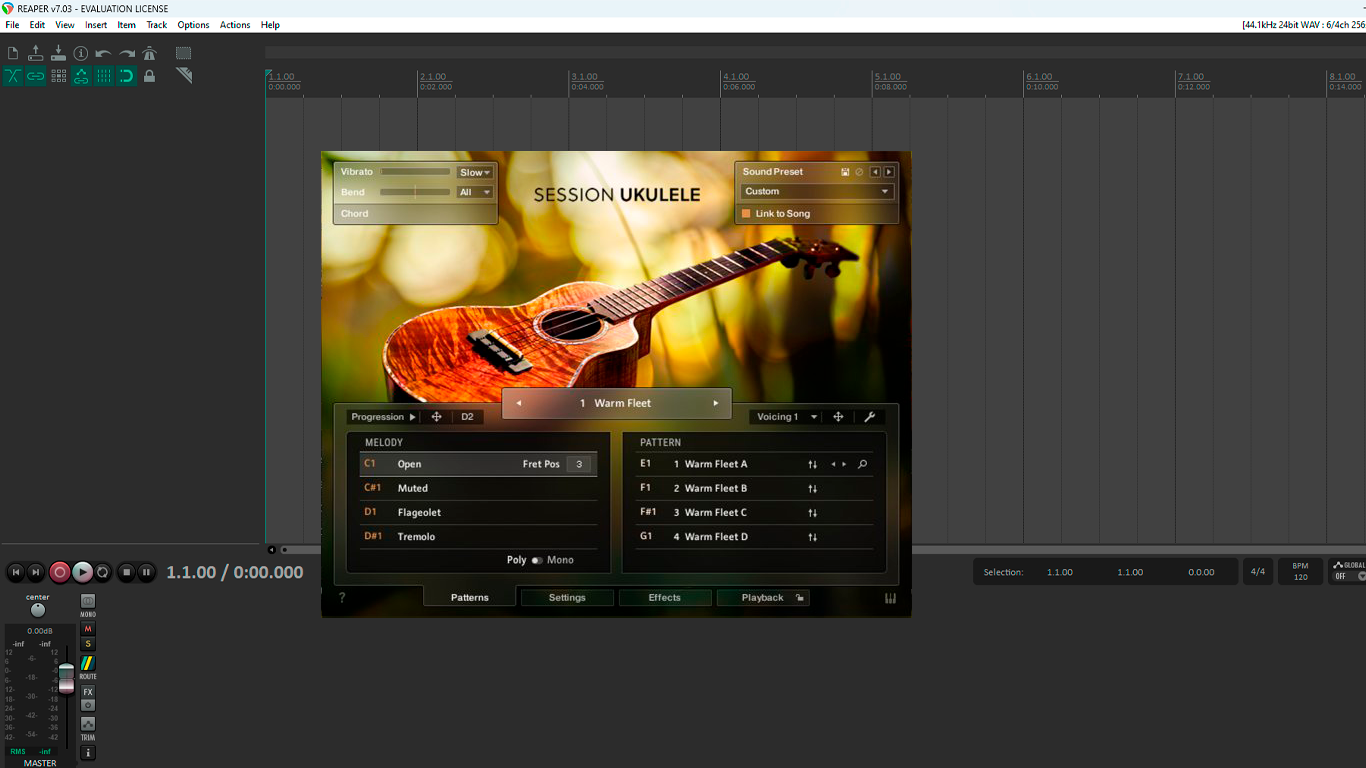Click the diagonal ruler toolbar icon
The image size is (1366, 768).
coord(183,76)
